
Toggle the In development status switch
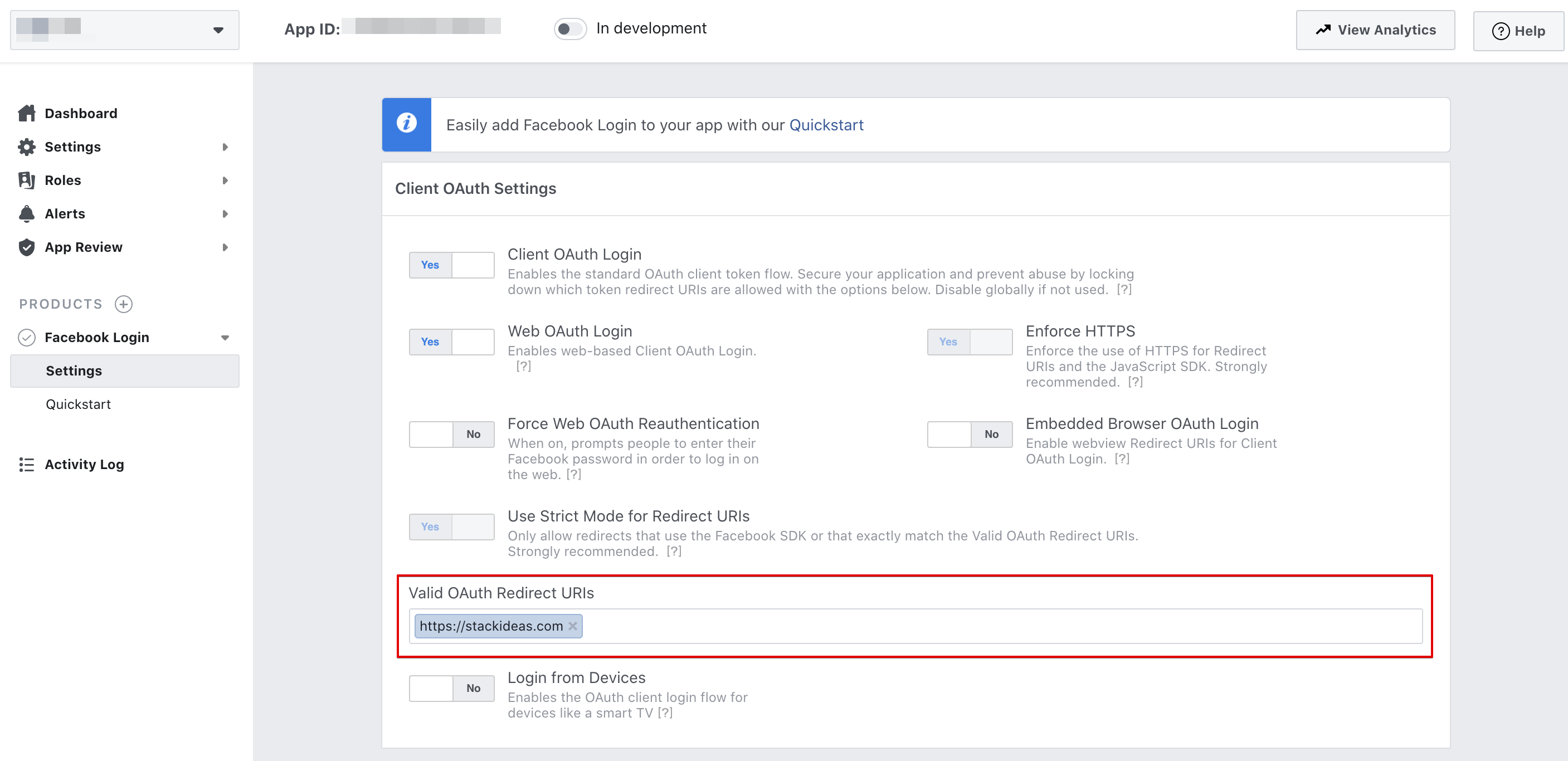pos(569,28)
